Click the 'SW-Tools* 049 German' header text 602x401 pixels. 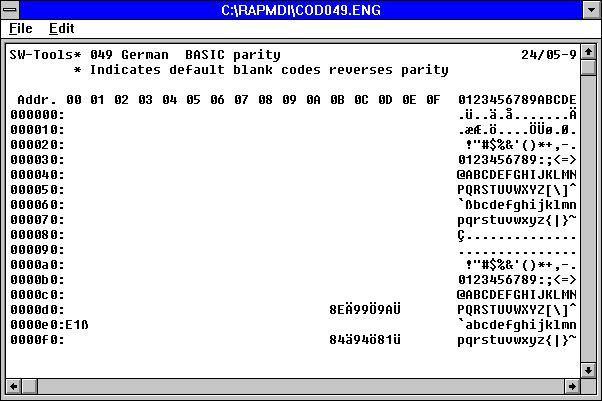(89, 55)
